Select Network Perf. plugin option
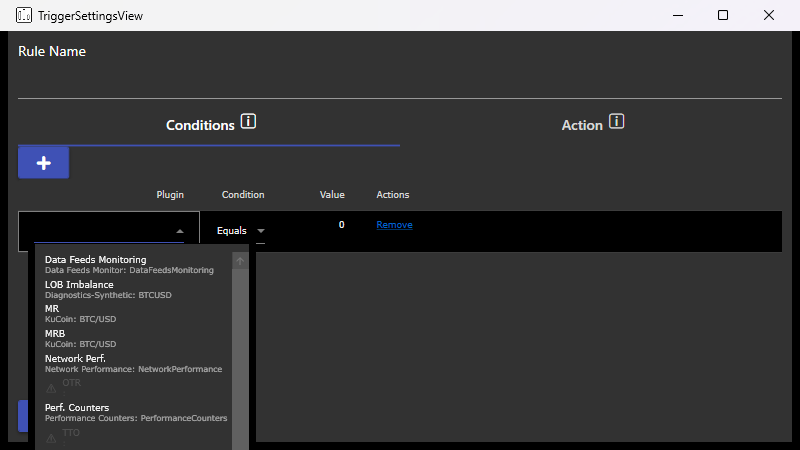This screenshot has width=800, height=450. tap(134, 363)
